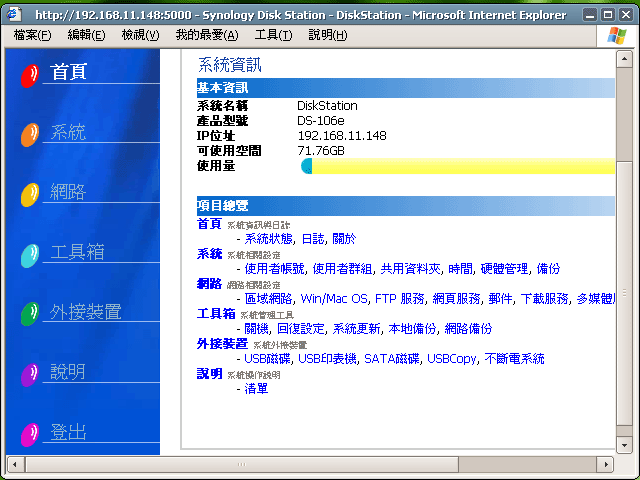
Task: Click the bold 系統 heading in 項目總覽
Action: (209, 253)
